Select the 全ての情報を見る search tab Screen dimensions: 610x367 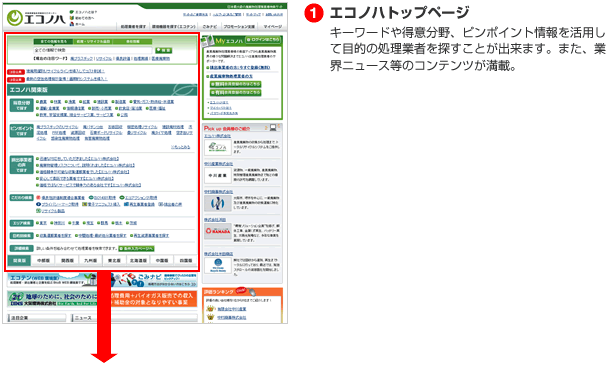[x=54, y=41]
